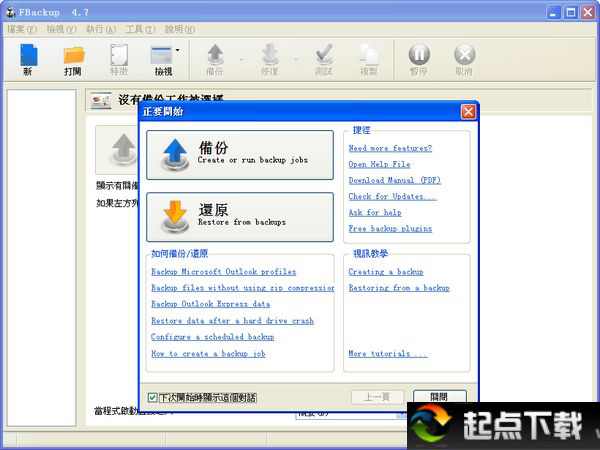Open the Free backup plugins link

click(390, 228)
